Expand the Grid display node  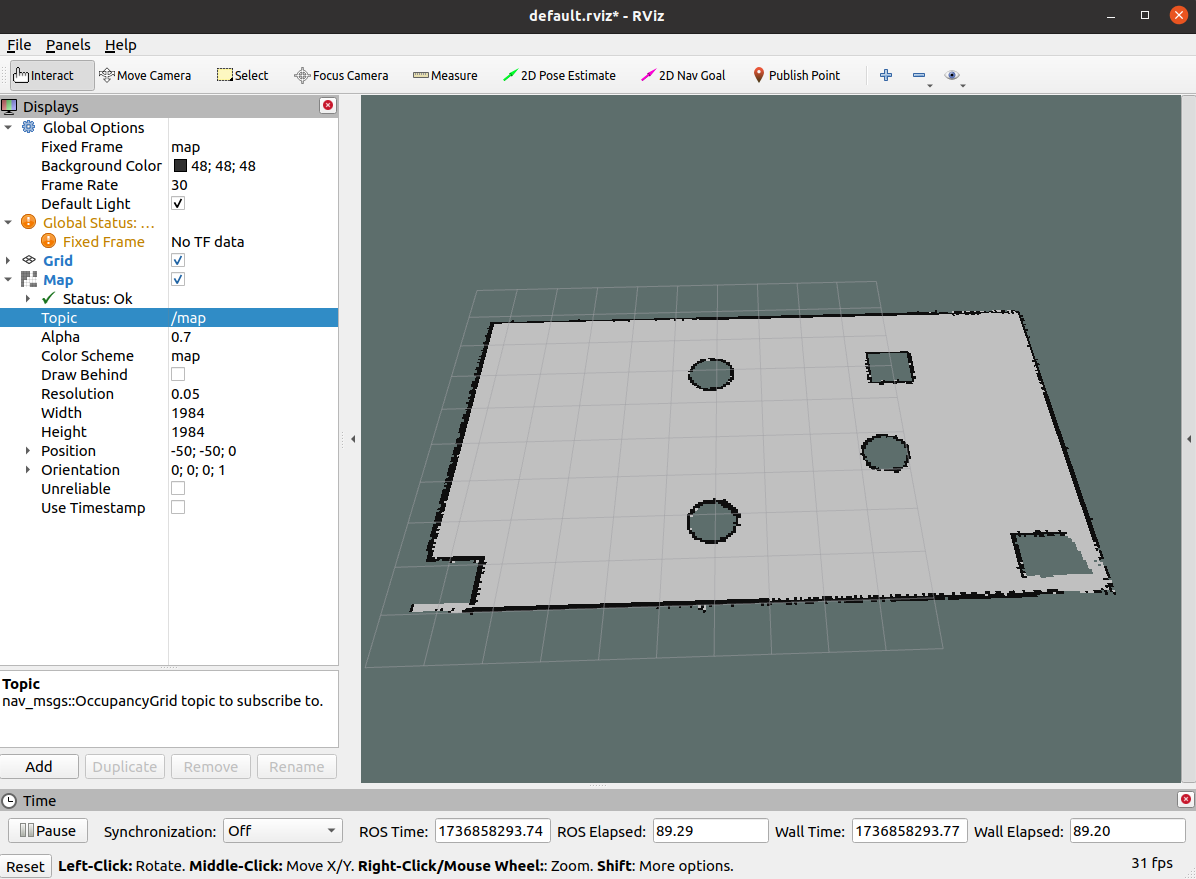[x=8, y=261]
